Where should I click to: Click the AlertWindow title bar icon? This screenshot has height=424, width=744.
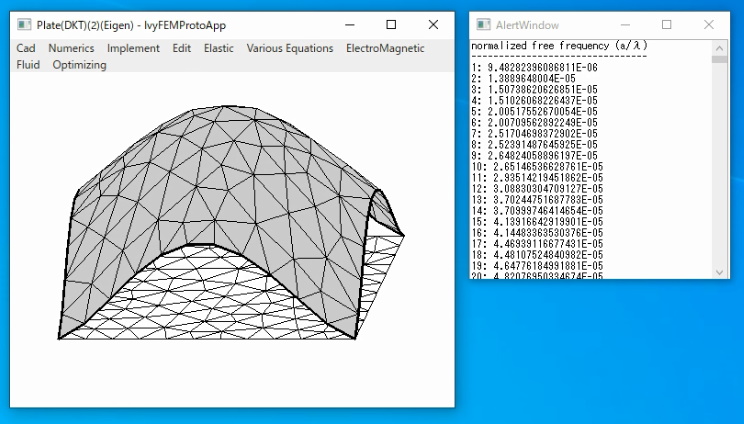point(483,25)
